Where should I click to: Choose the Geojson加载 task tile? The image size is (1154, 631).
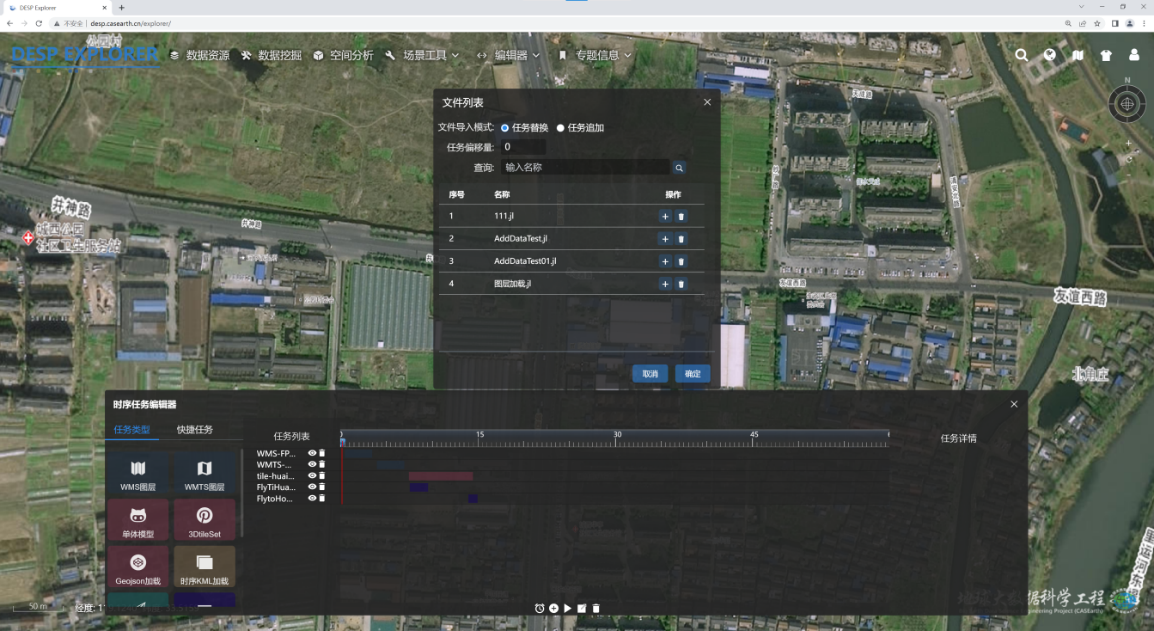pos(138,567)
